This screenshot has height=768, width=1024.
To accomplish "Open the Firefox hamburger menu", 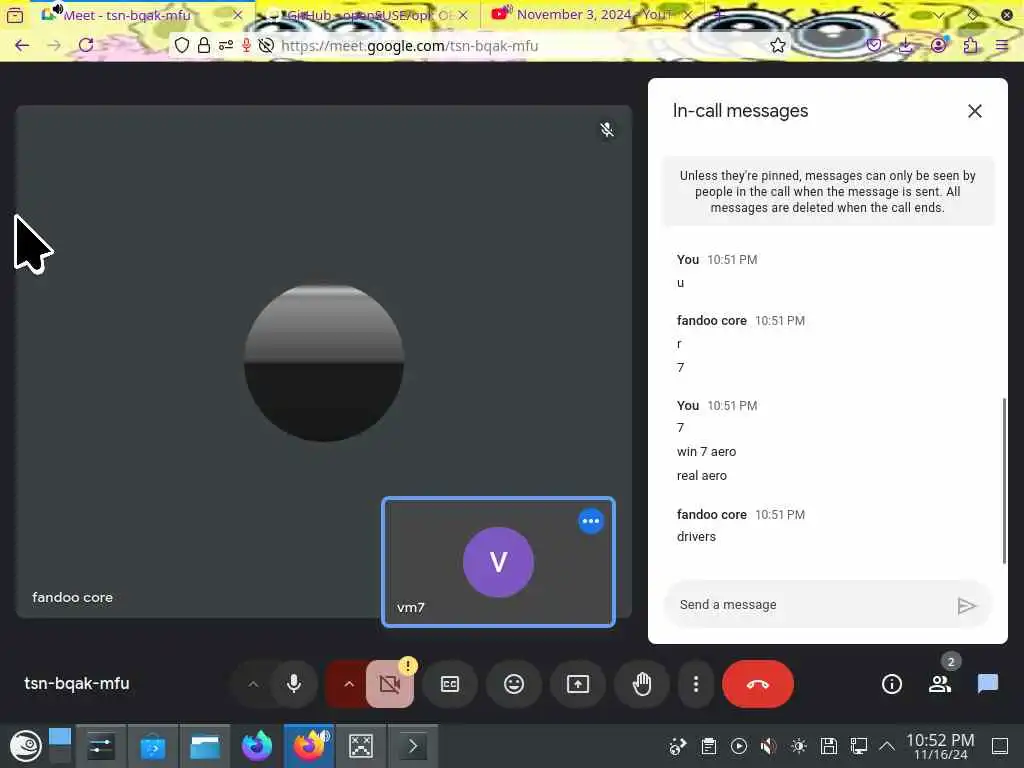I will click(x=1002, y=45).
